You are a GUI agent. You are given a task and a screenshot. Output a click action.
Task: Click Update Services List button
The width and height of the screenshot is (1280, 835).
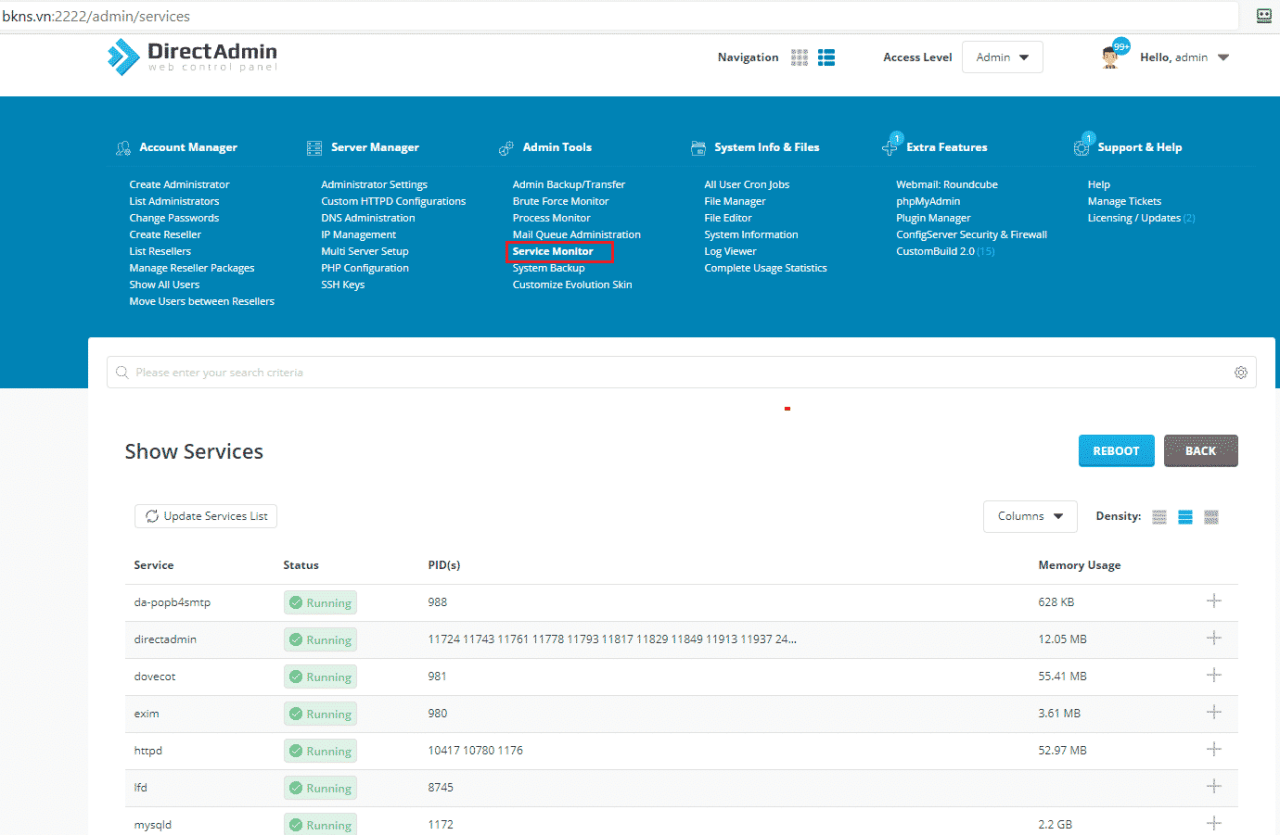[206, 516]
